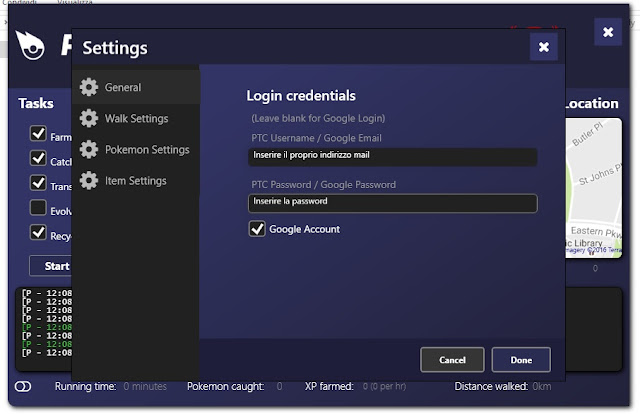Toggle the Recycle task checkbox
Viewport: 640px width, 414px height.
pos(38,232)
